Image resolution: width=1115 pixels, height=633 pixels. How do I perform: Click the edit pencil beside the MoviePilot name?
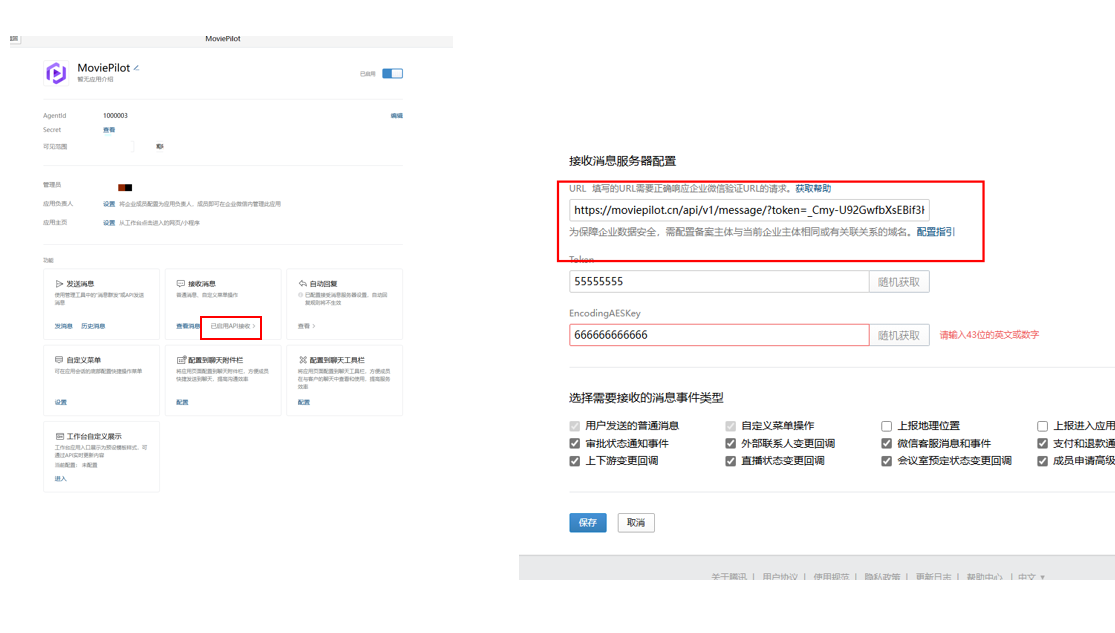(136, 68)
